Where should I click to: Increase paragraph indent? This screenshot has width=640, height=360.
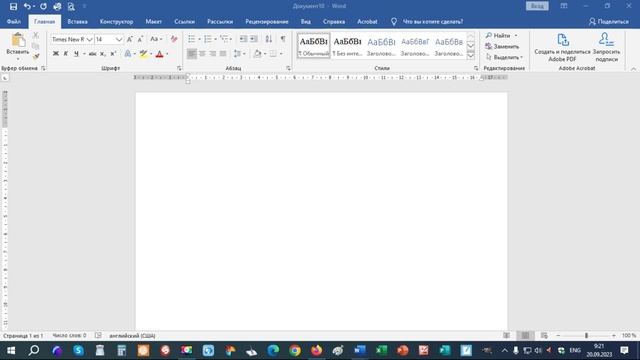click(254, 39)
